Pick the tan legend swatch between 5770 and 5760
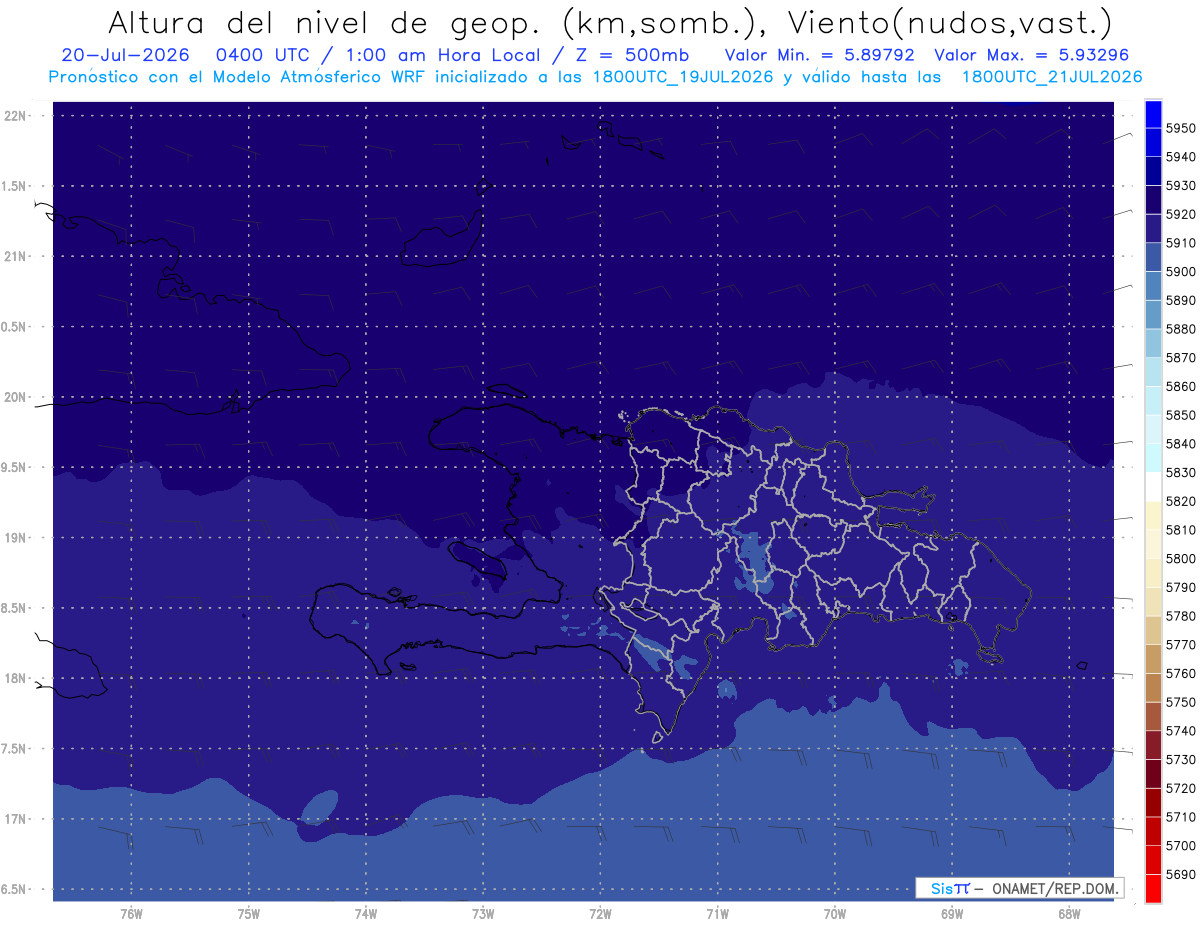 click(1152, 658)
